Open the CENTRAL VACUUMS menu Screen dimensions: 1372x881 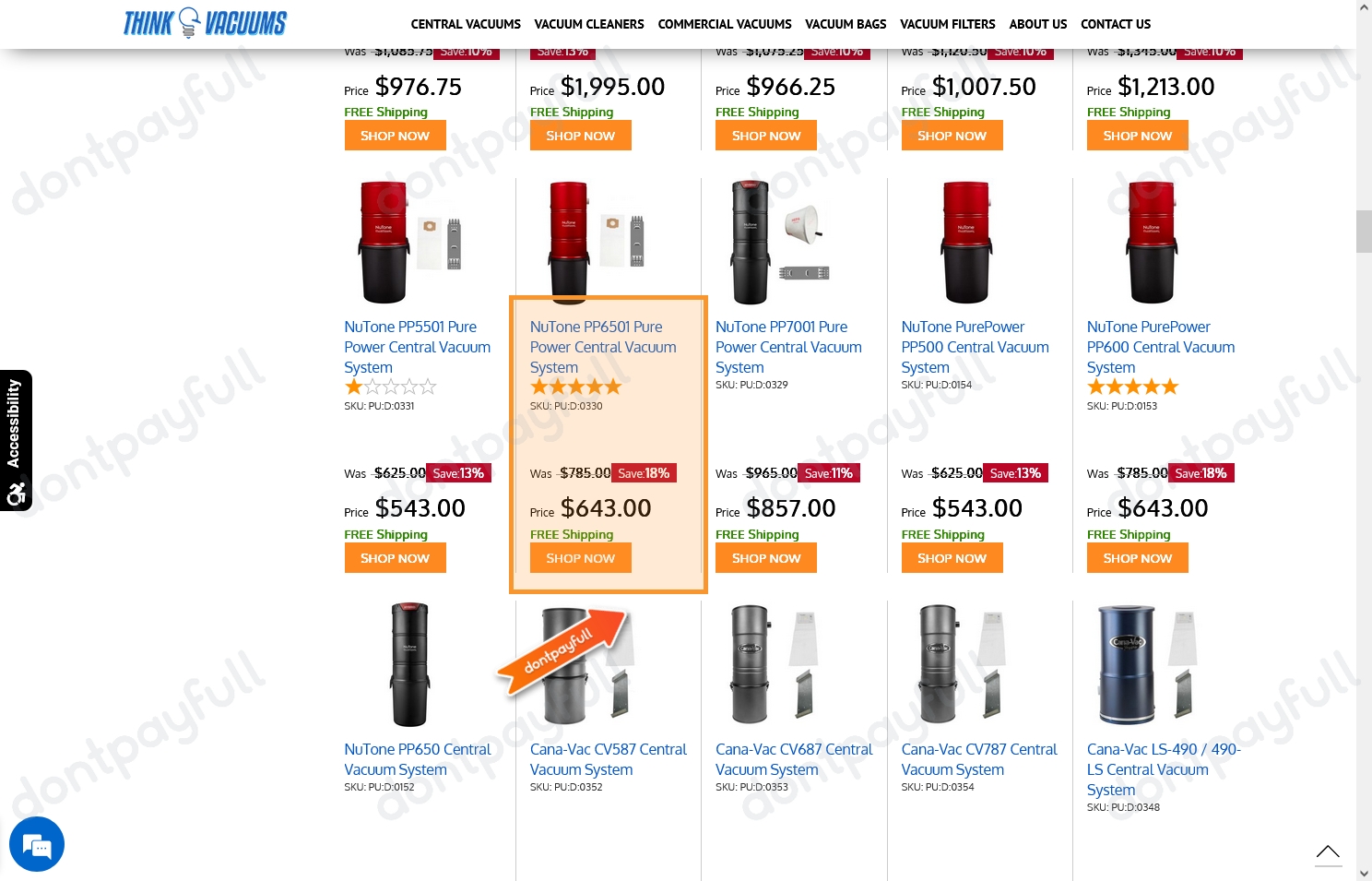coord(466,24)
